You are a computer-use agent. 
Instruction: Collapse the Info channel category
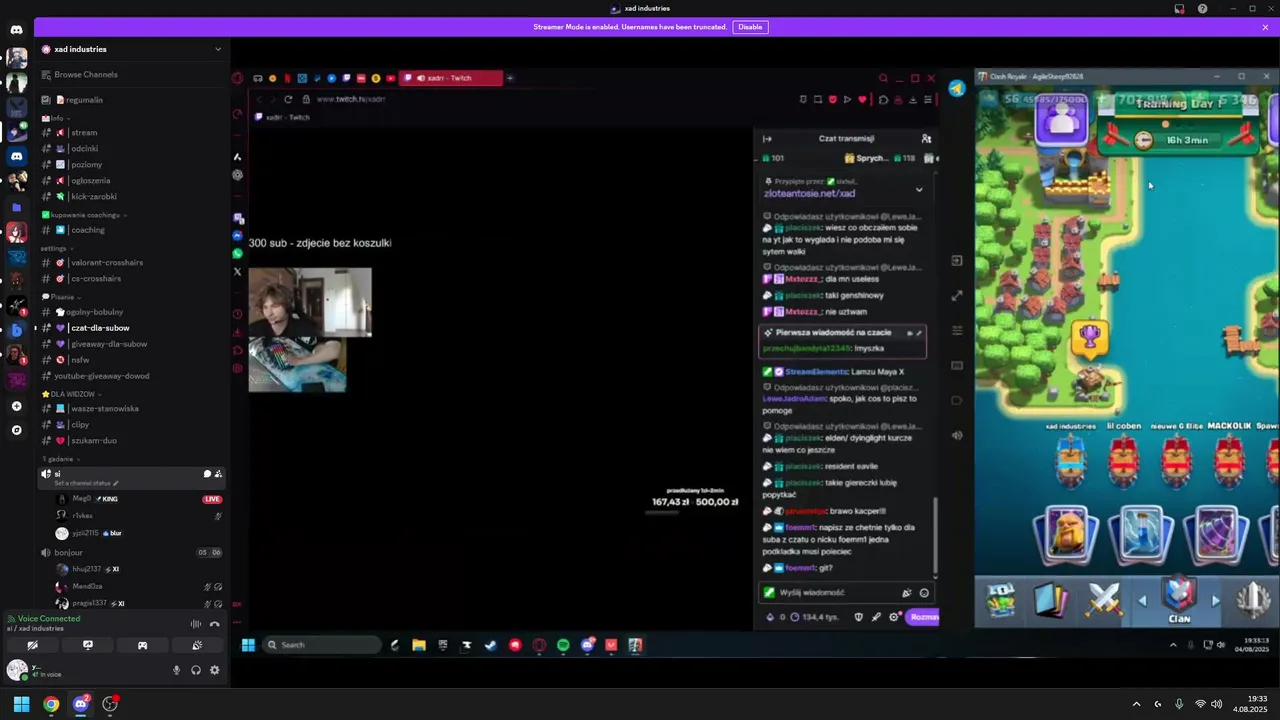pyautogui.click(x=56, y=118)
